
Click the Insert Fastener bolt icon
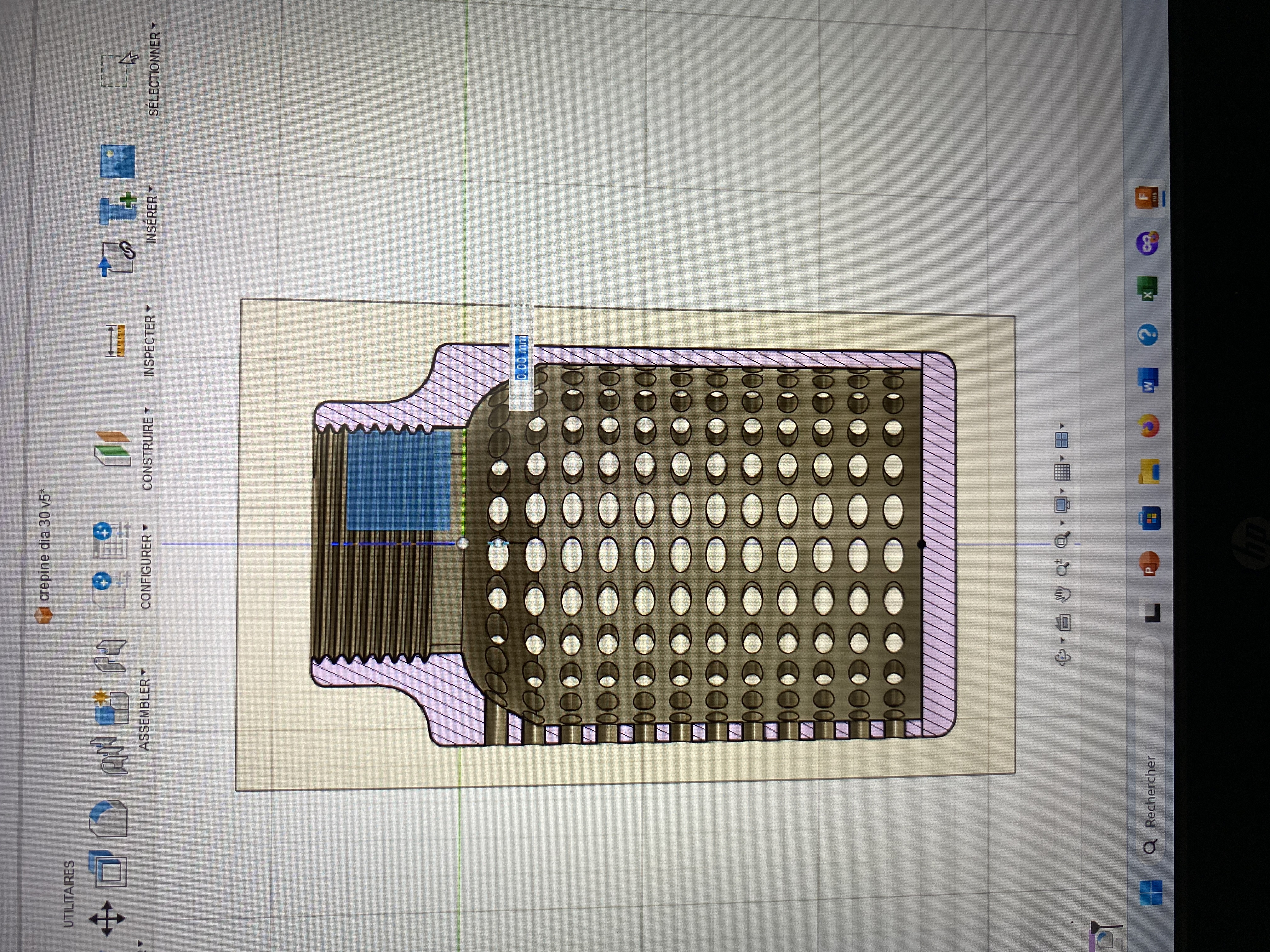pos(119,209)
